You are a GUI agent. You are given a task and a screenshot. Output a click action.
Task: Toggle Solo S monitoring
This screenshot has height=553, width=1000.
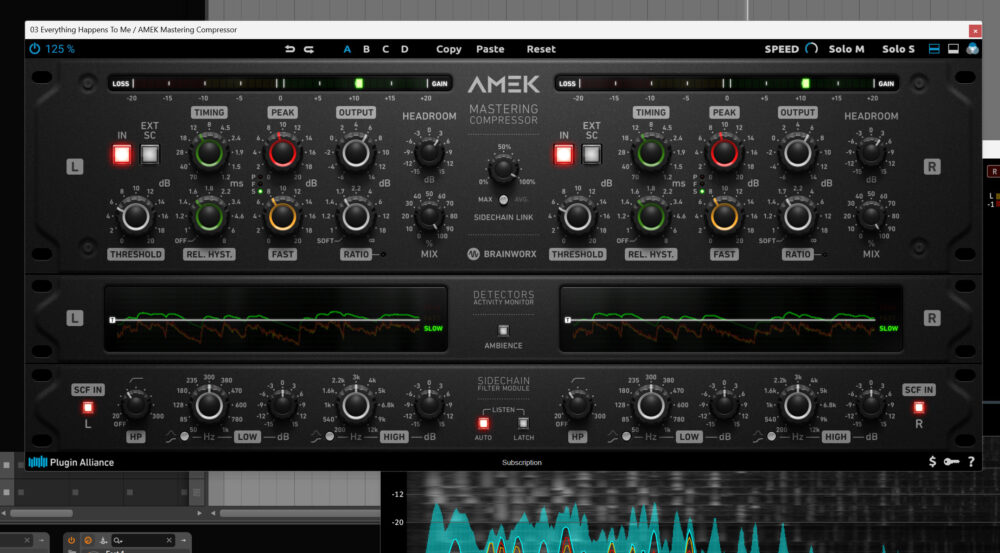[898, 49]
